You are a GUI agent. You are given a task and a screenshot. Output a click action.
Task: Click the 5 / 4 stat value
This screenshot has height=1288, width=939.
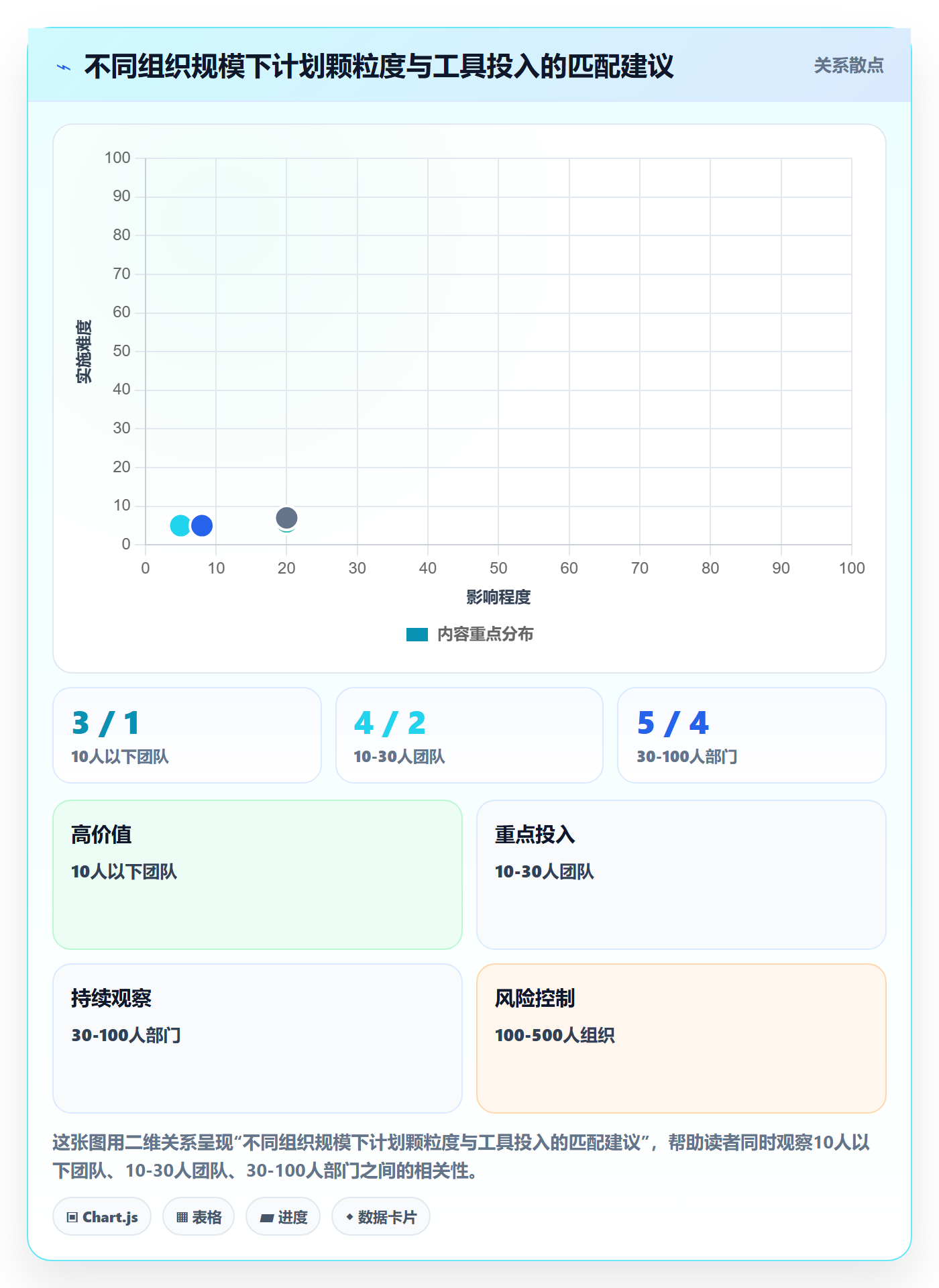coord(673,723)
